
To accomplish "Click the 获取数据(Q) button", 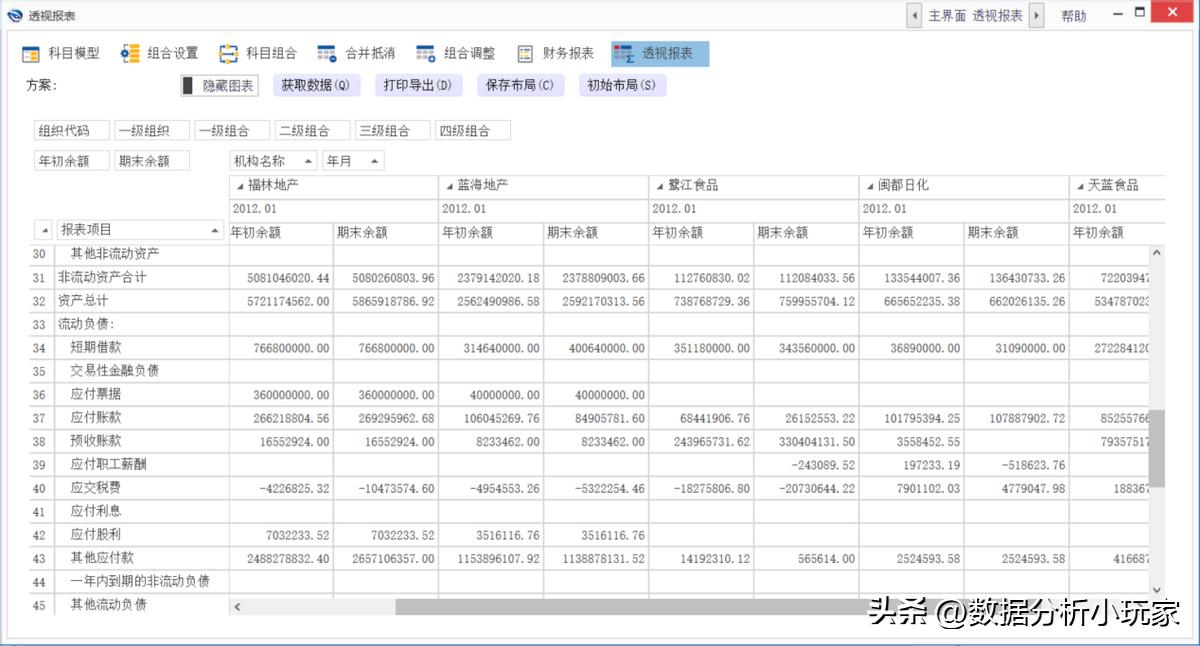I will click(x=317, y=86).
